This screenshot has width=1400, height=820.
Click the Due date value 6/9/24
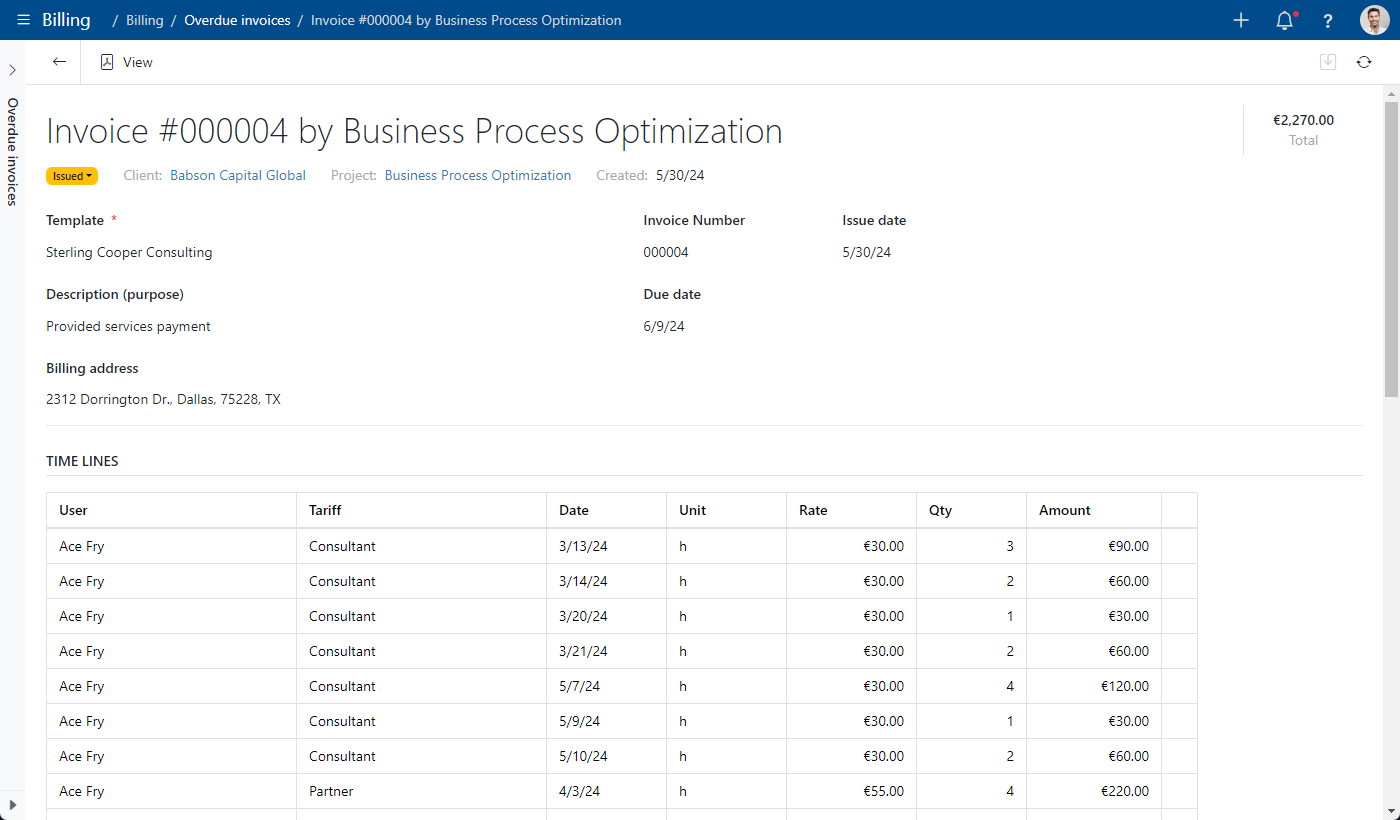pos(664,326)
